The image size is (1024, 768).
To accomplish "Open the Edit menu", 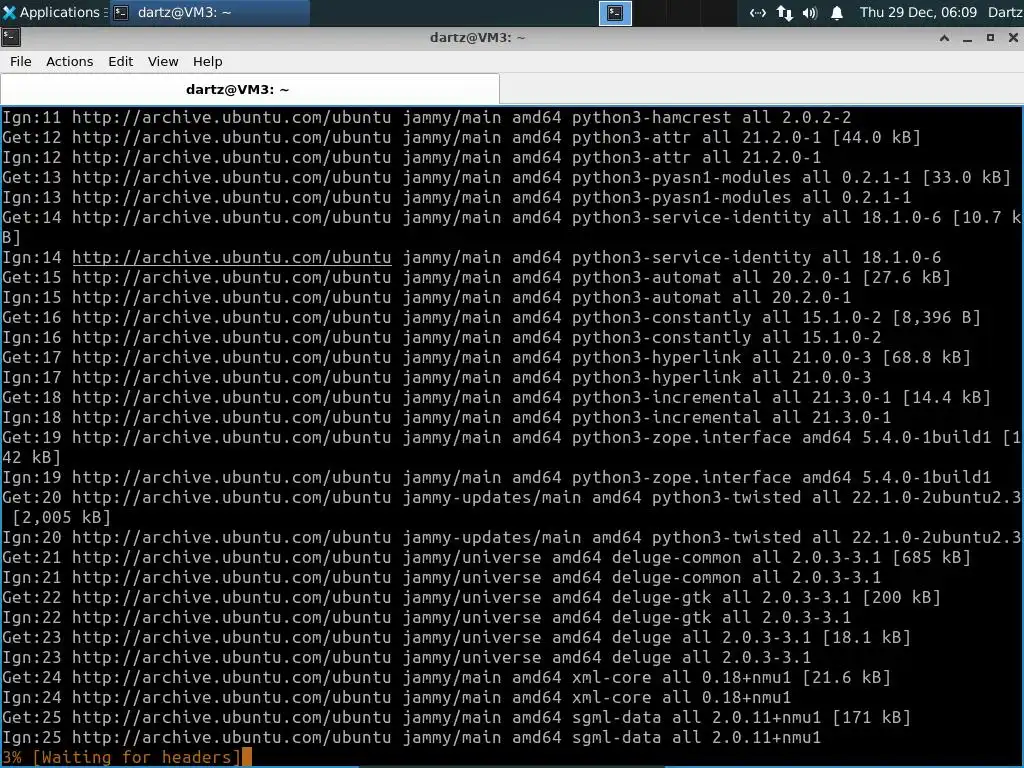I will 120,61.
